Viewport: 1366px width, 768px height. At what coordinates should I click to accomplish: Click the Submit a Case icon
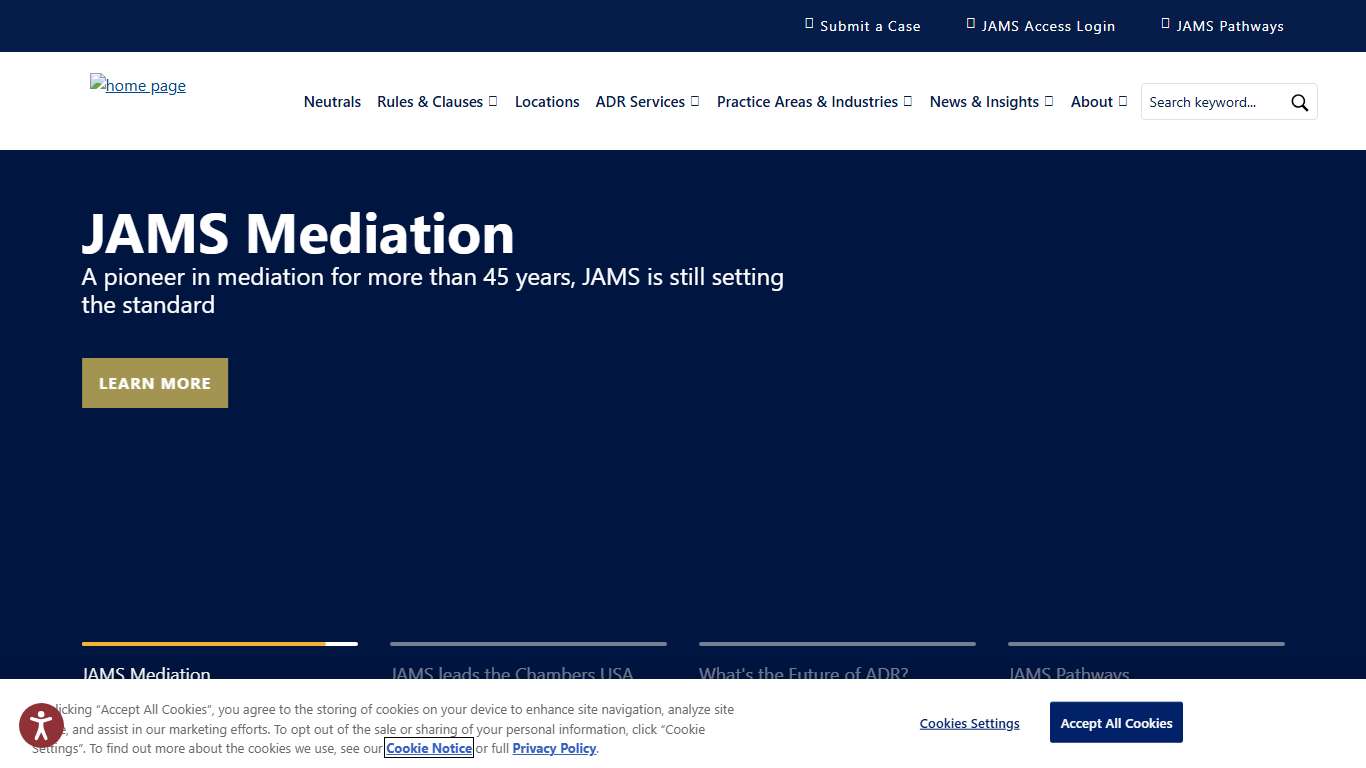pyautogui.click(x=808, y=24)
